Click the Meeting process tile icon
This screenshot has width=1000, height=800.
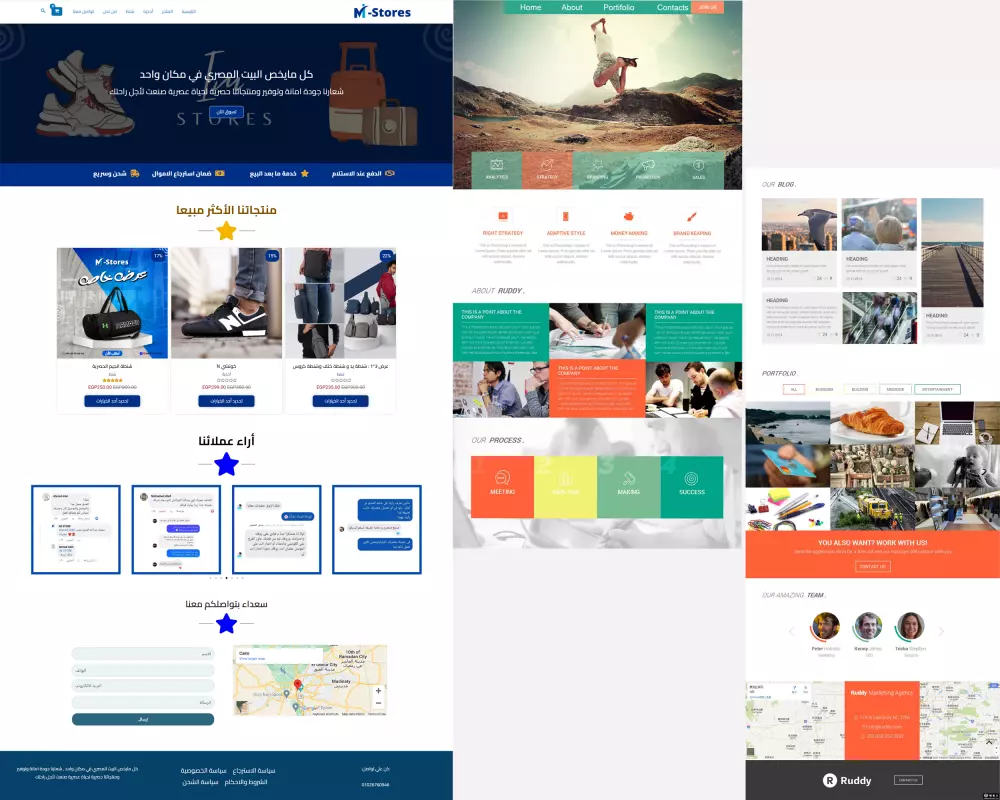pyautogui.click(x=502, y=478)
